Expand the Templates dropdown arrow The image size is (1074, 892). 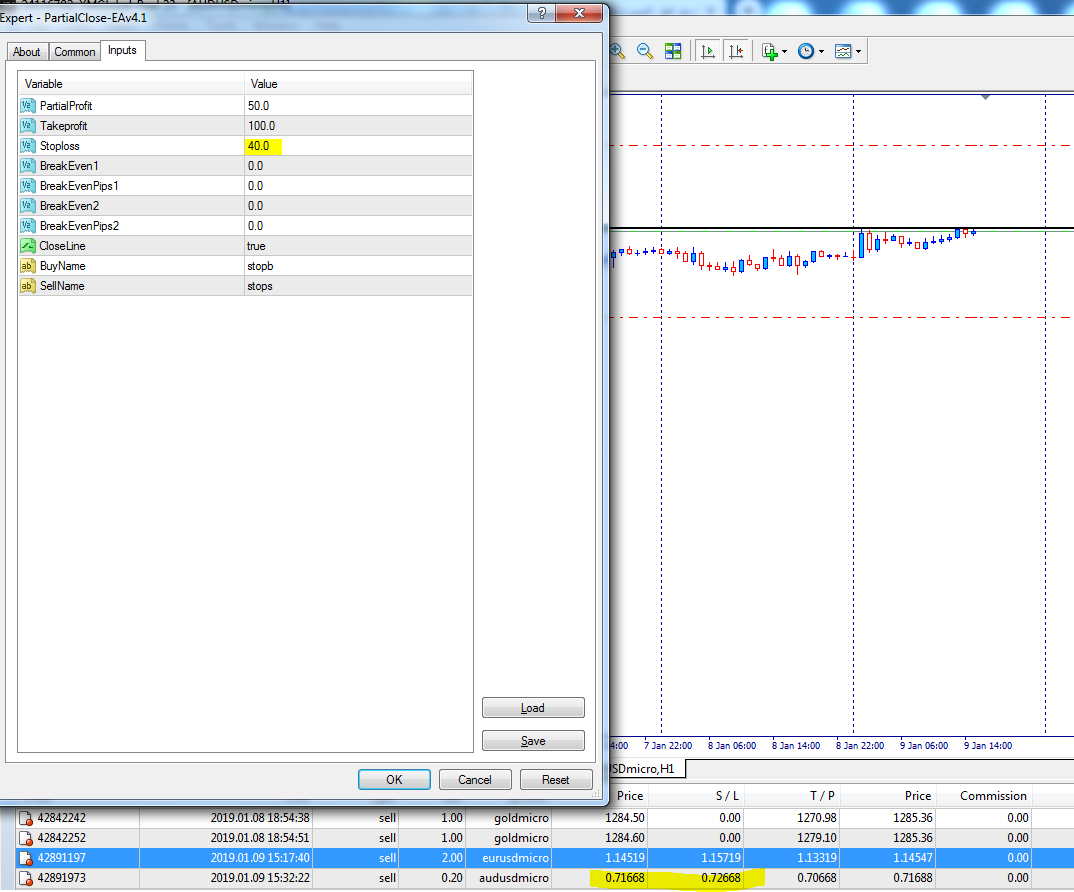(858, 51)
